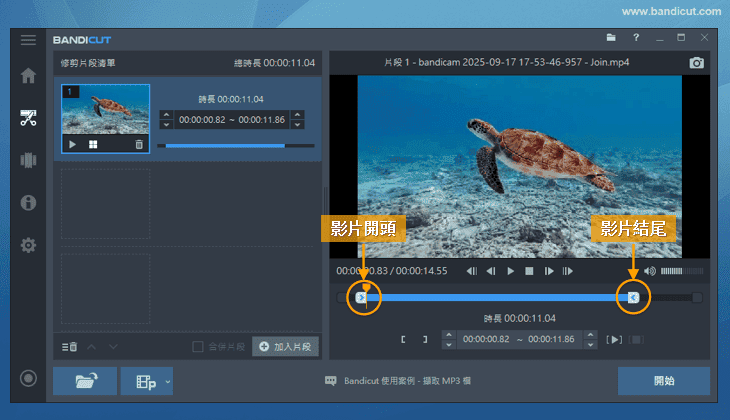Take a snapshot with the camera icon

[x=697, y=63]
